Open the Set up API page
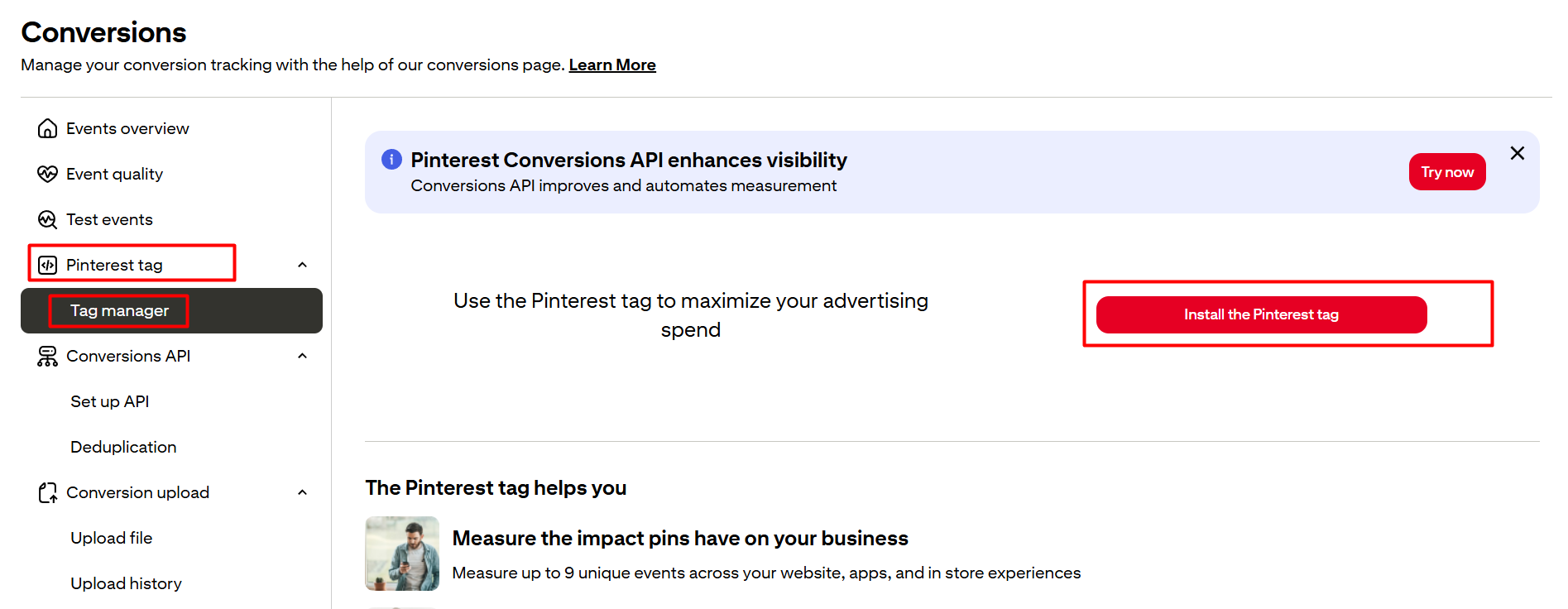The height and width of the screenshot is (609, 1568). [x=109, y=401]
